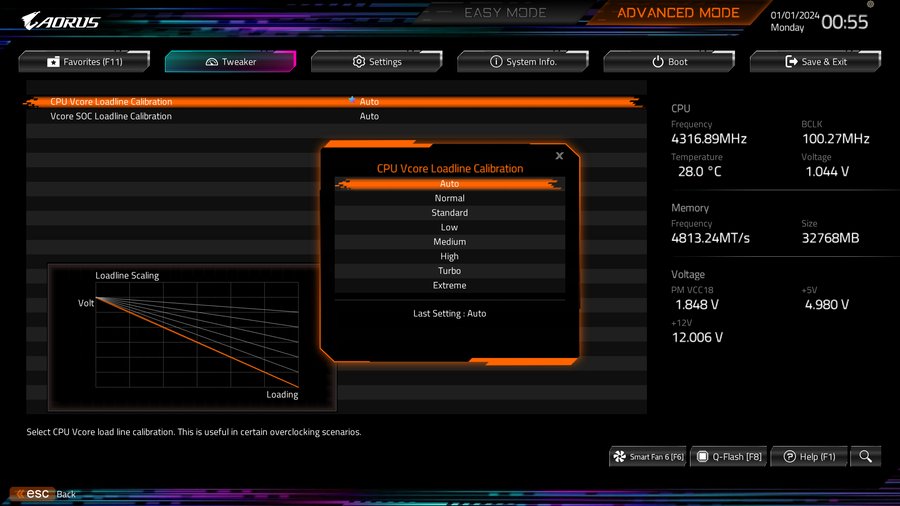
Task: Switch to Easy Mode
Action: 505,13
